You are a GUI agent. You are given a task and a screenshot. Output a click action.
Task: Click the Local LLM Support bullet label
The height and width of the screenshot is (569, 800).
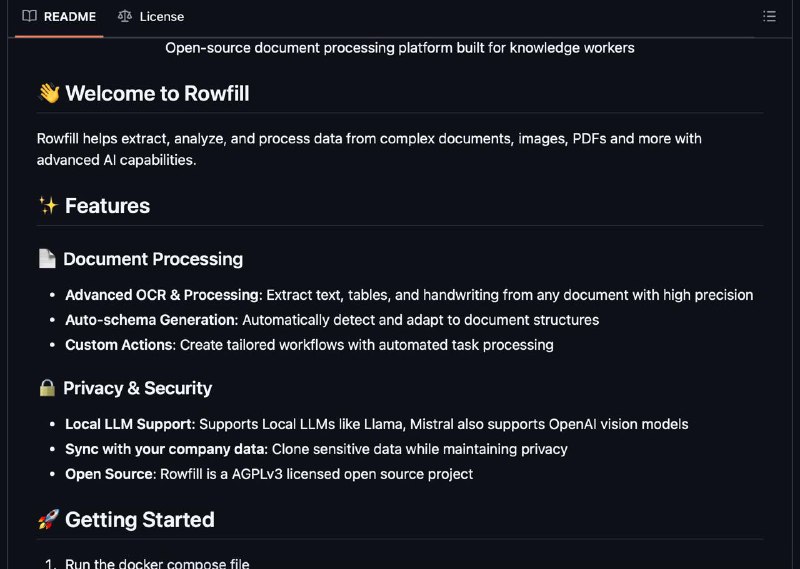[x=130, y=424]
